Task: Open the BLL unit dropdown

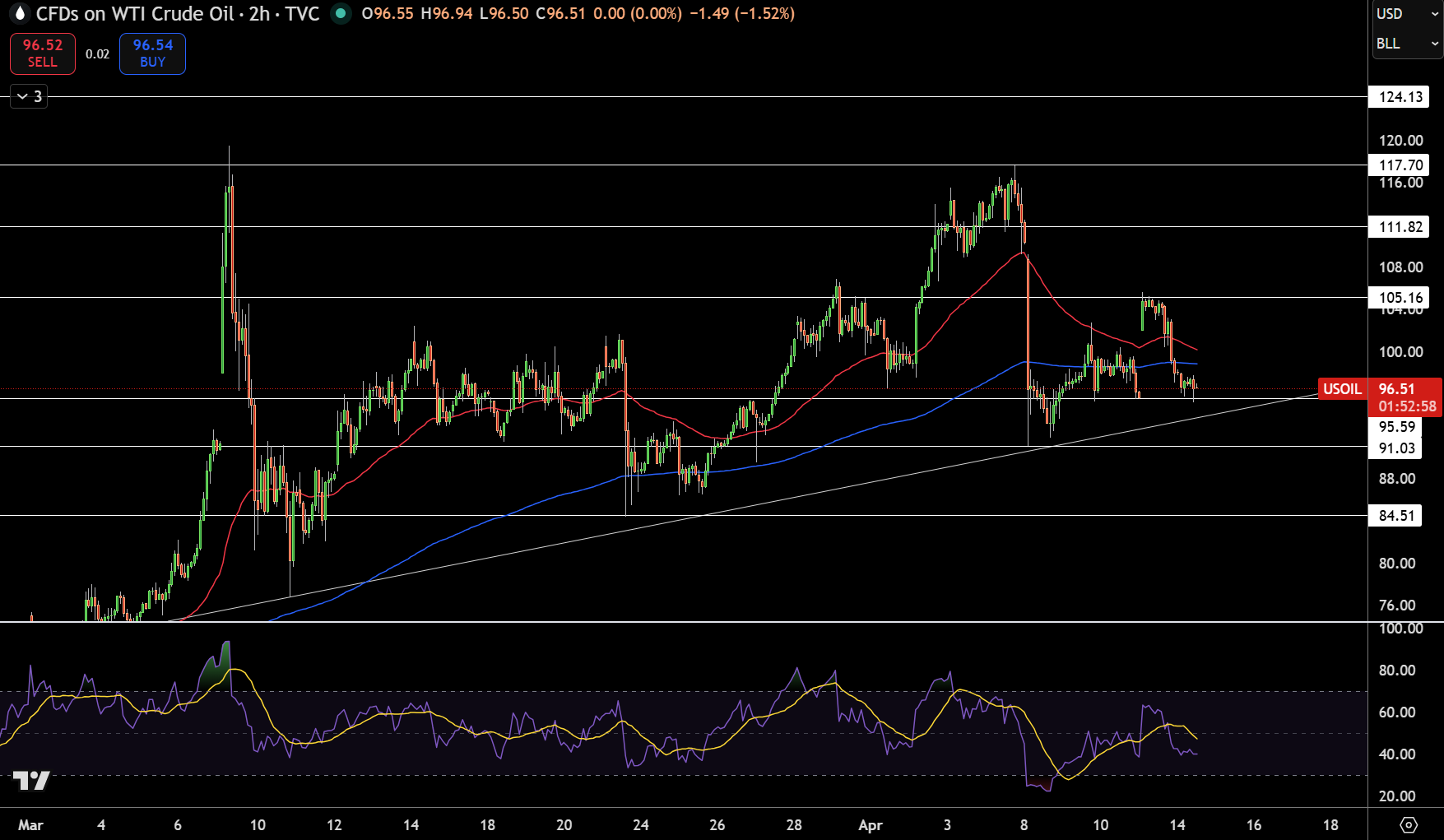Action: point(1407,44)
